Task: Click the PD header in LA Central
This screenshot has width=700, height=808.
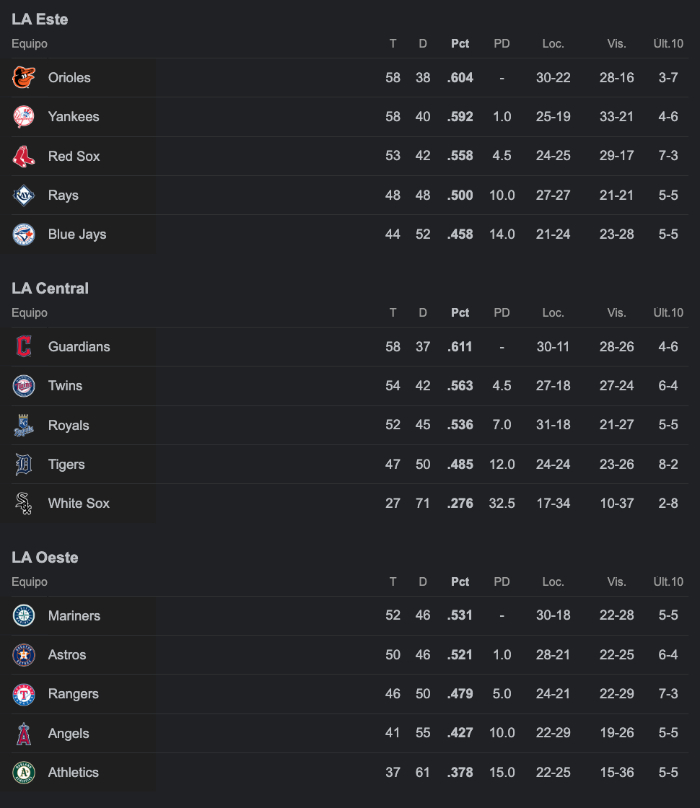Action: coord(502,313)
